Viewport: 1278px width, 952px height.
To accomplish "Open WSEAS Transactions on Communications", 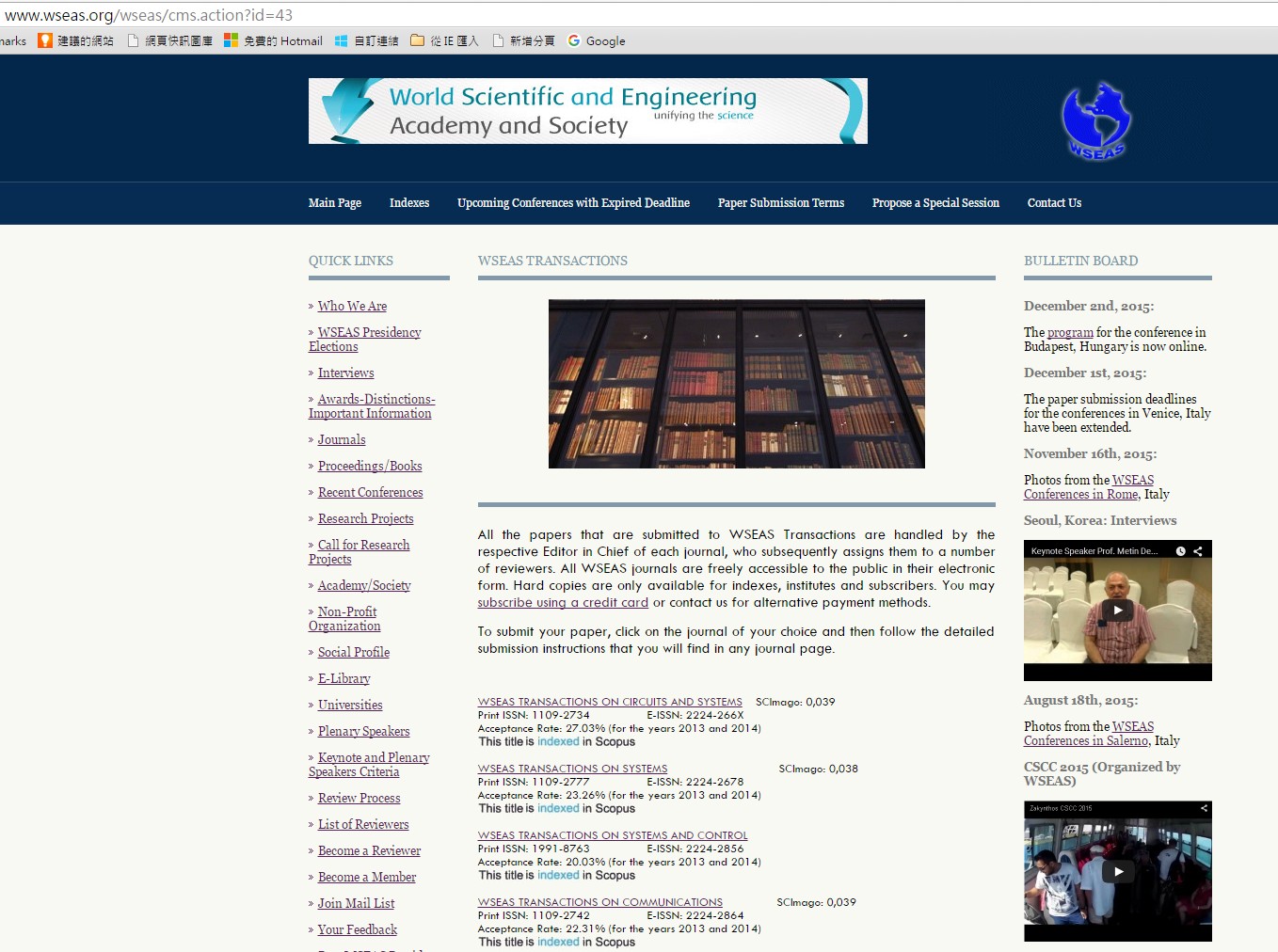I will click(600, 902).
